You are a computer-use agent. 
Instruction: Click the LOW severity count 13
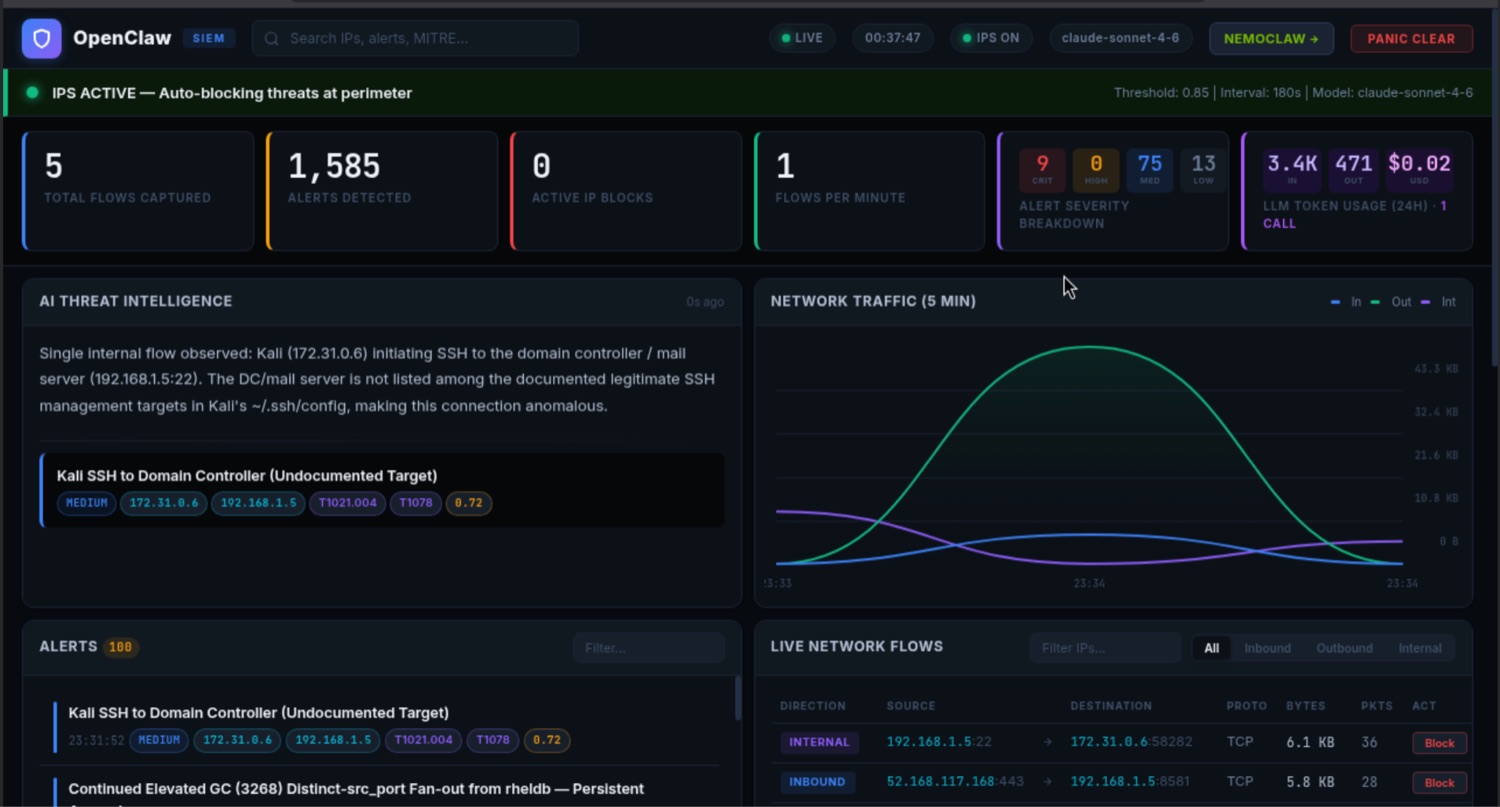pyautogui.click(x=1203, y=169)
